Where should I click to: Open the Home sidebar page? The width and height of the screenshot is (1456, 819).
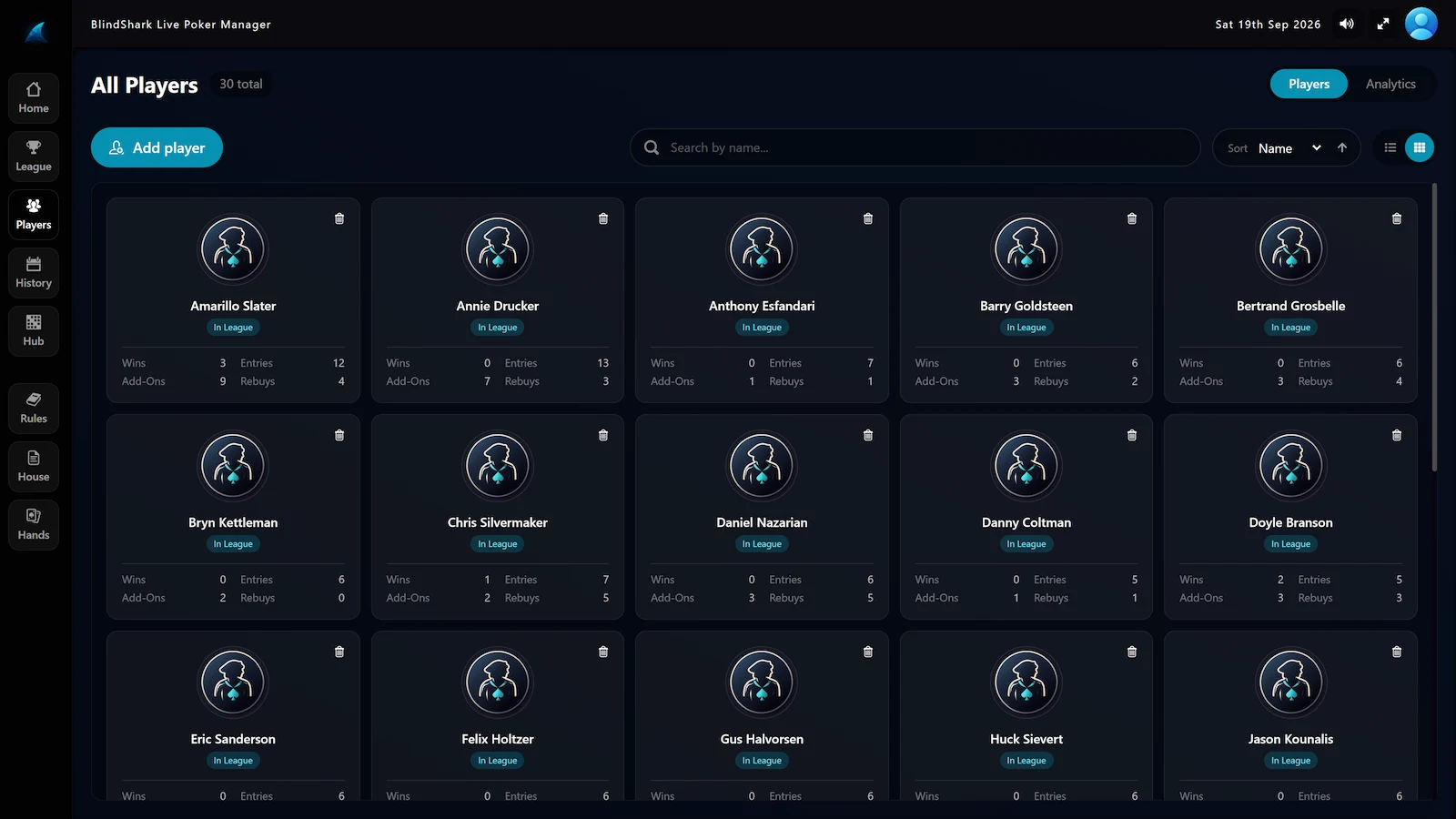34,97
